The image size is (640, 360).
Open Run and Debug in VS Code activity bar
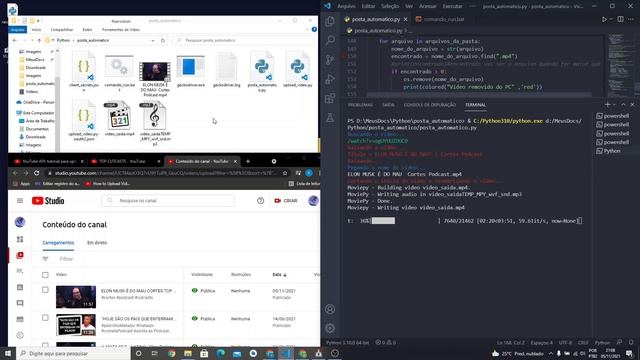tap(330, 79)
